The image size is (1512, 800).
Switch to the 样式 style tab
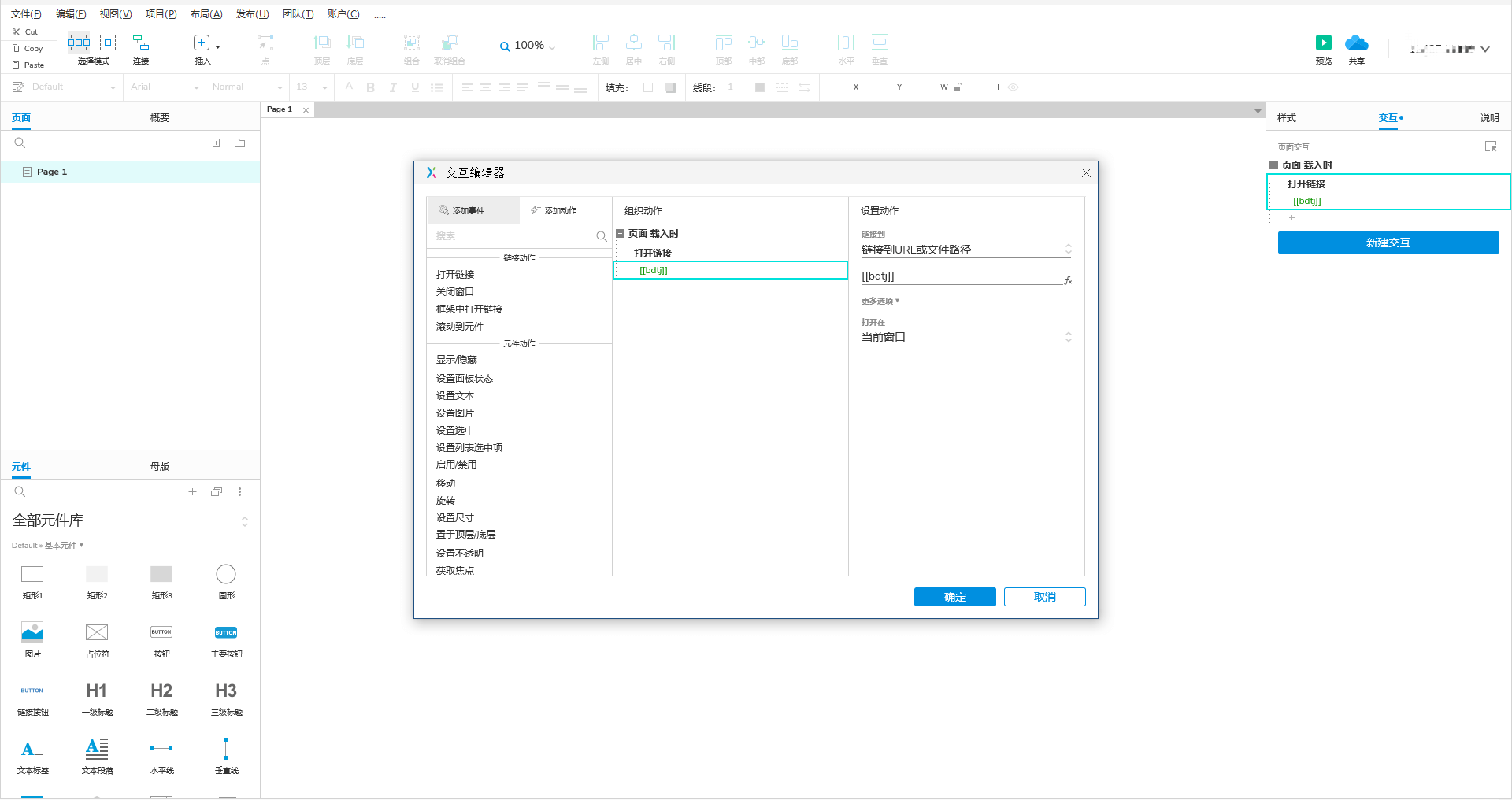(1287, 118)
